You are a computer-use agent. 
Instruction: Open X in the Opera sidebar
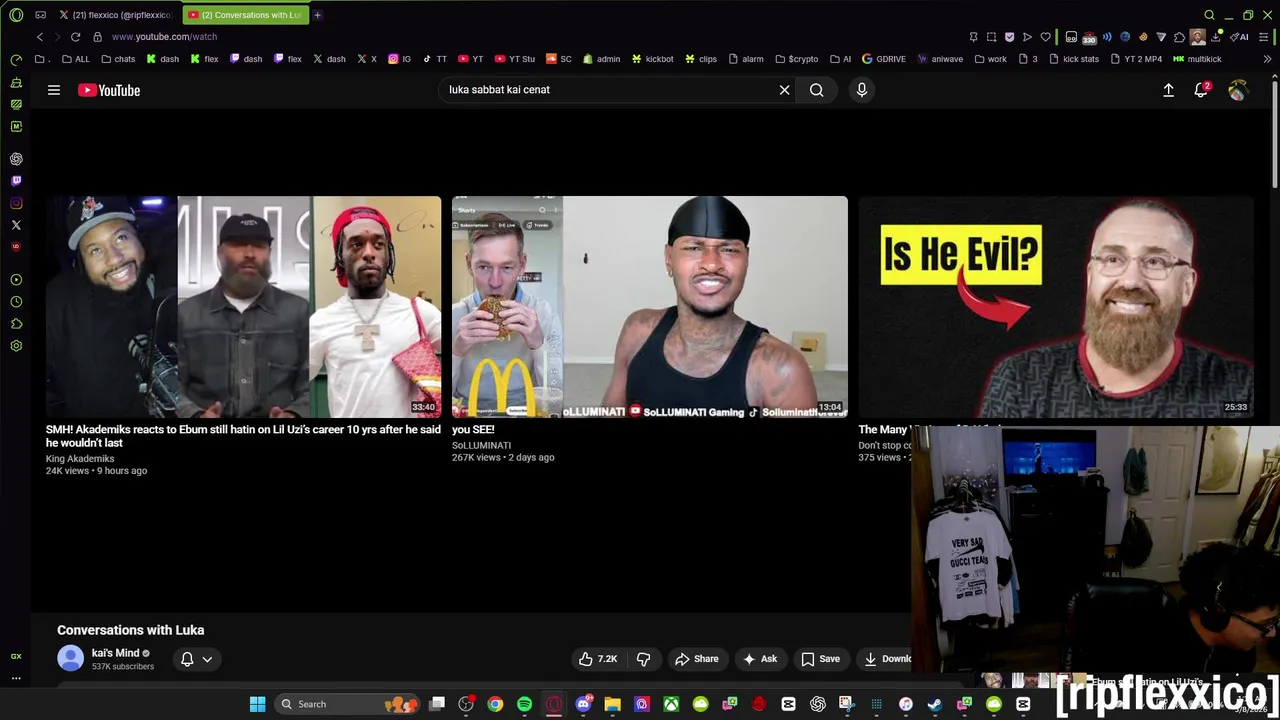click(x=16, y=225)
